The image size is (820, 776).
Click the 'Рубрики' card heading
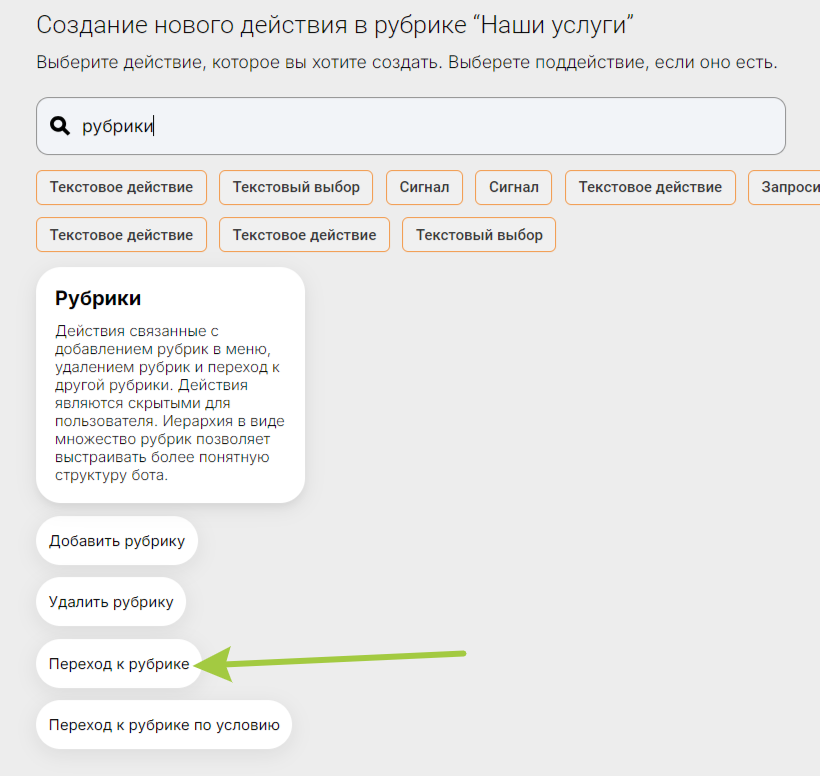click(98, 298)
